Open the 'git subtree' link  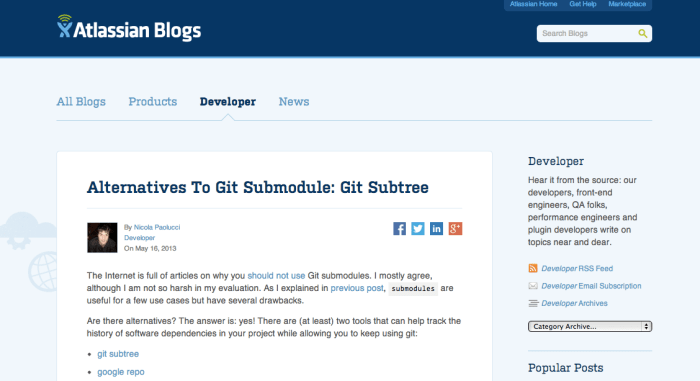coord(118,354)
